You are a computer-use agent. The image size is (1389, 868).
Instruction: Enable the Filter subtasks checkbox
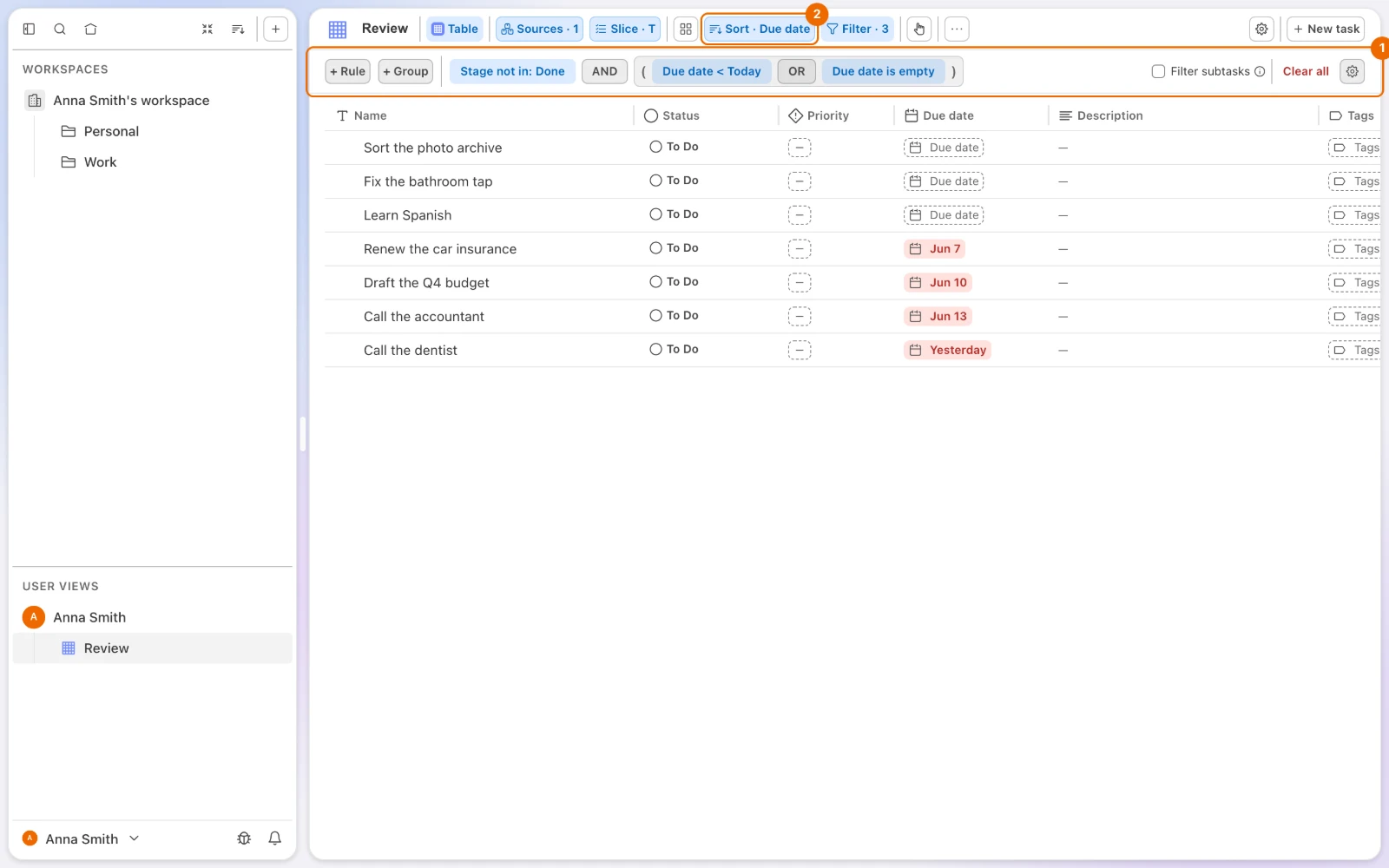1158,71
